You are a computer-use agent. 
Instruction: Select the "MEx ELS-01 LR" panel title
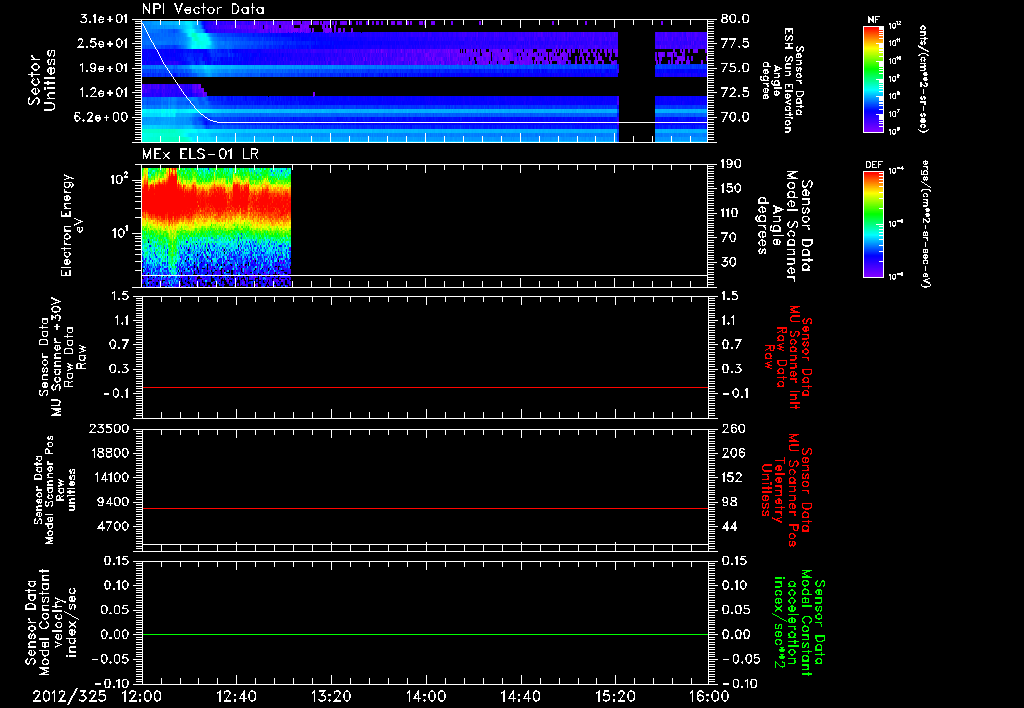tap(200, 155)
